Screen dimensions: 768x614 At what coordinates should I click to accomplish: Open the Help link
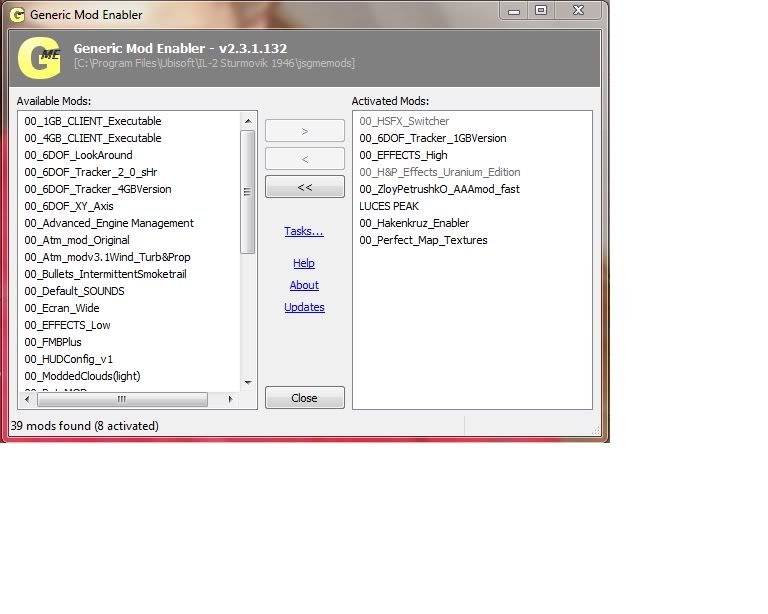(304, 263)
